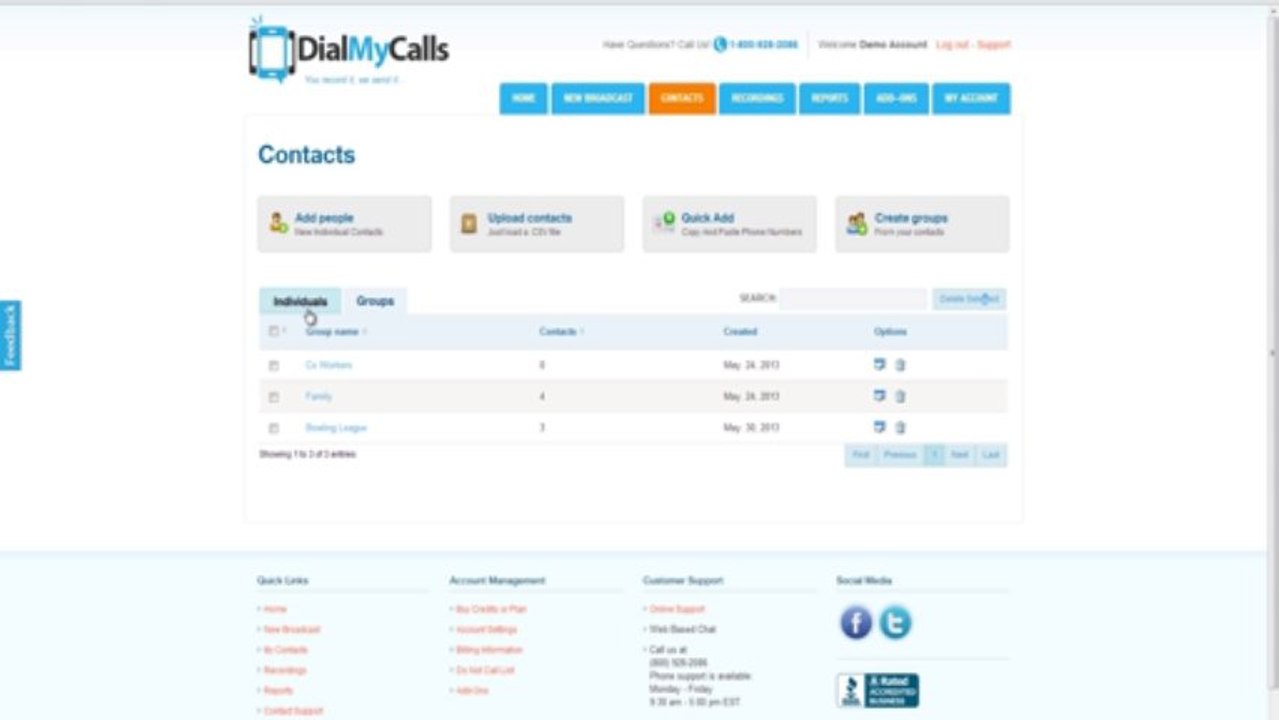
Task: Click the Create groups card
Action: tap(922, 224)
